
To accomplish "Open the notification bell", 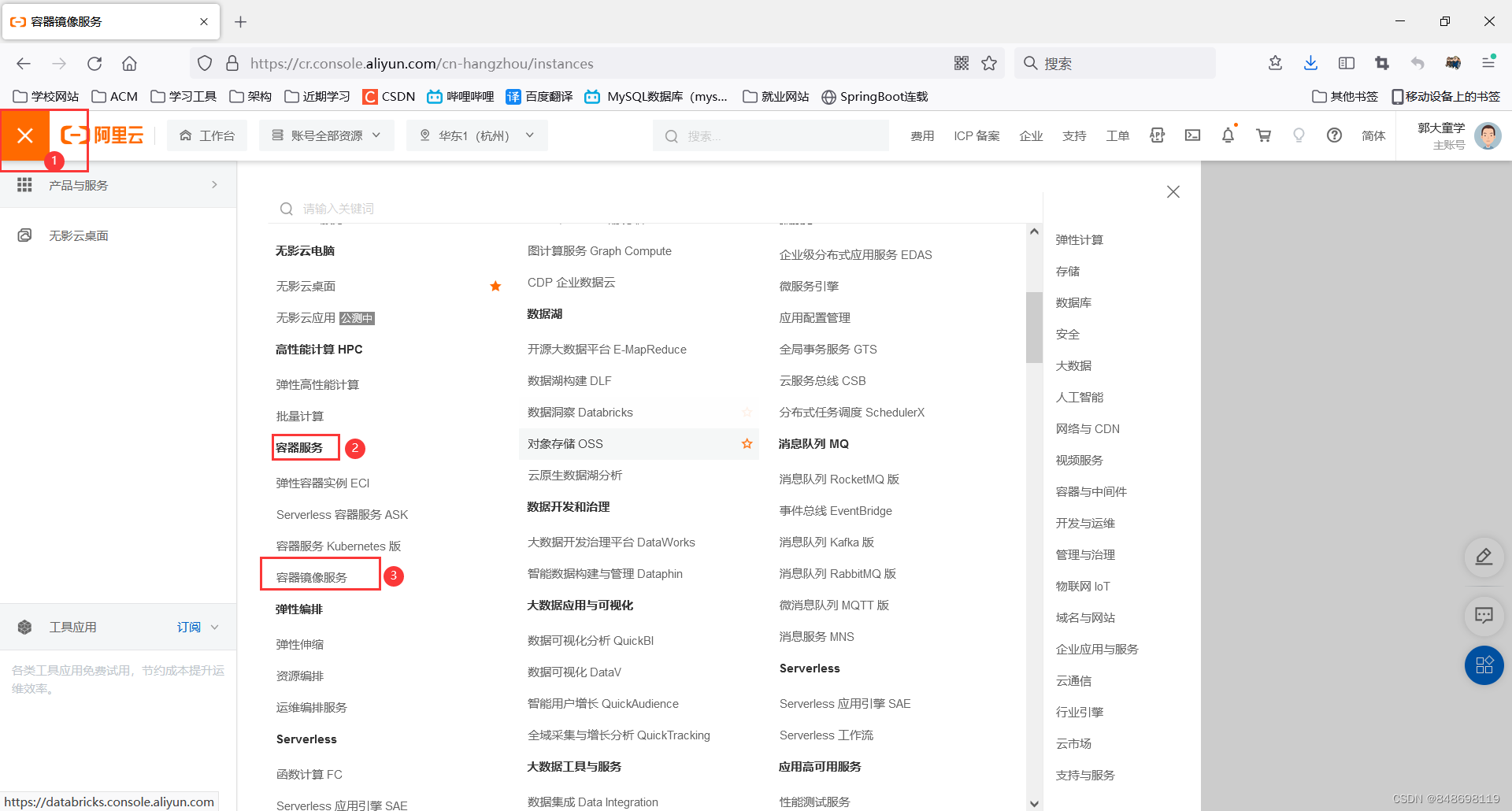I will (1228, 135).
